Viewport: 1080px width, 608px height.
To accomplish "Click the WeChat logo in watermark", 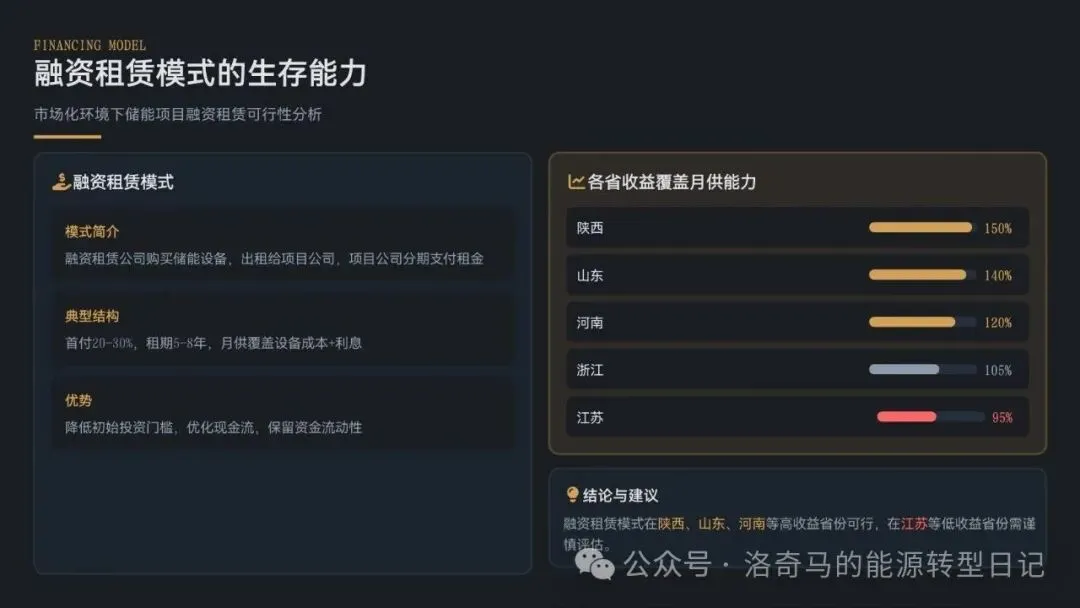I will 598,566.
